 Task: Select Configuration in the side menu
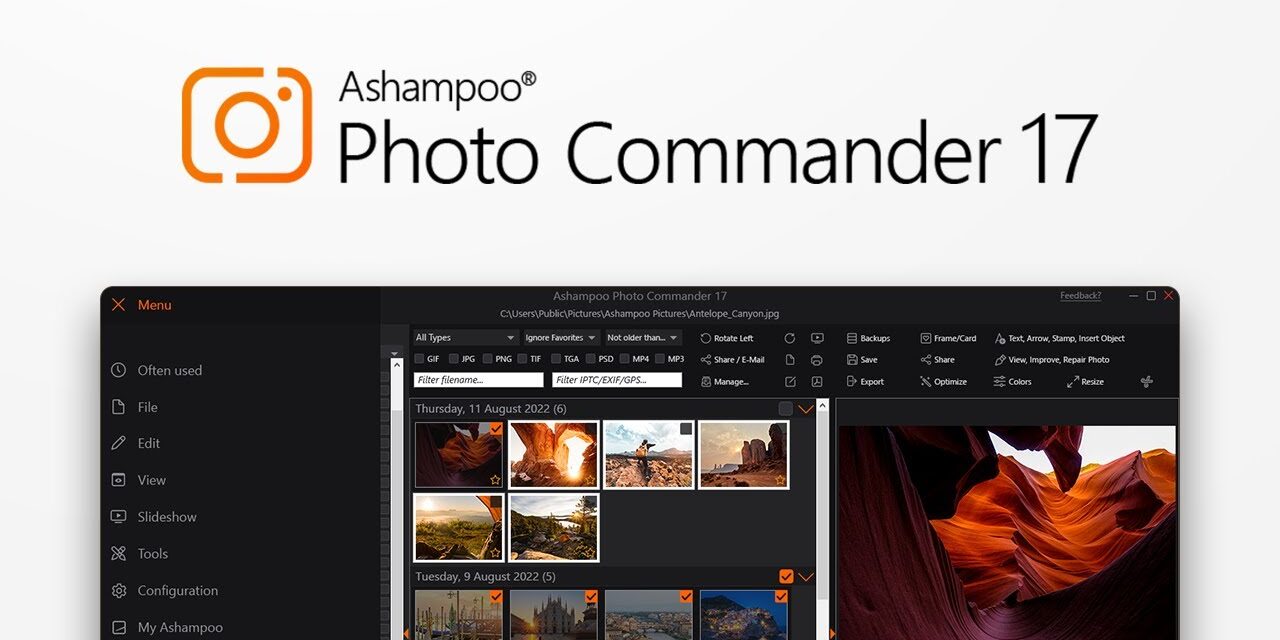point(177,591)
